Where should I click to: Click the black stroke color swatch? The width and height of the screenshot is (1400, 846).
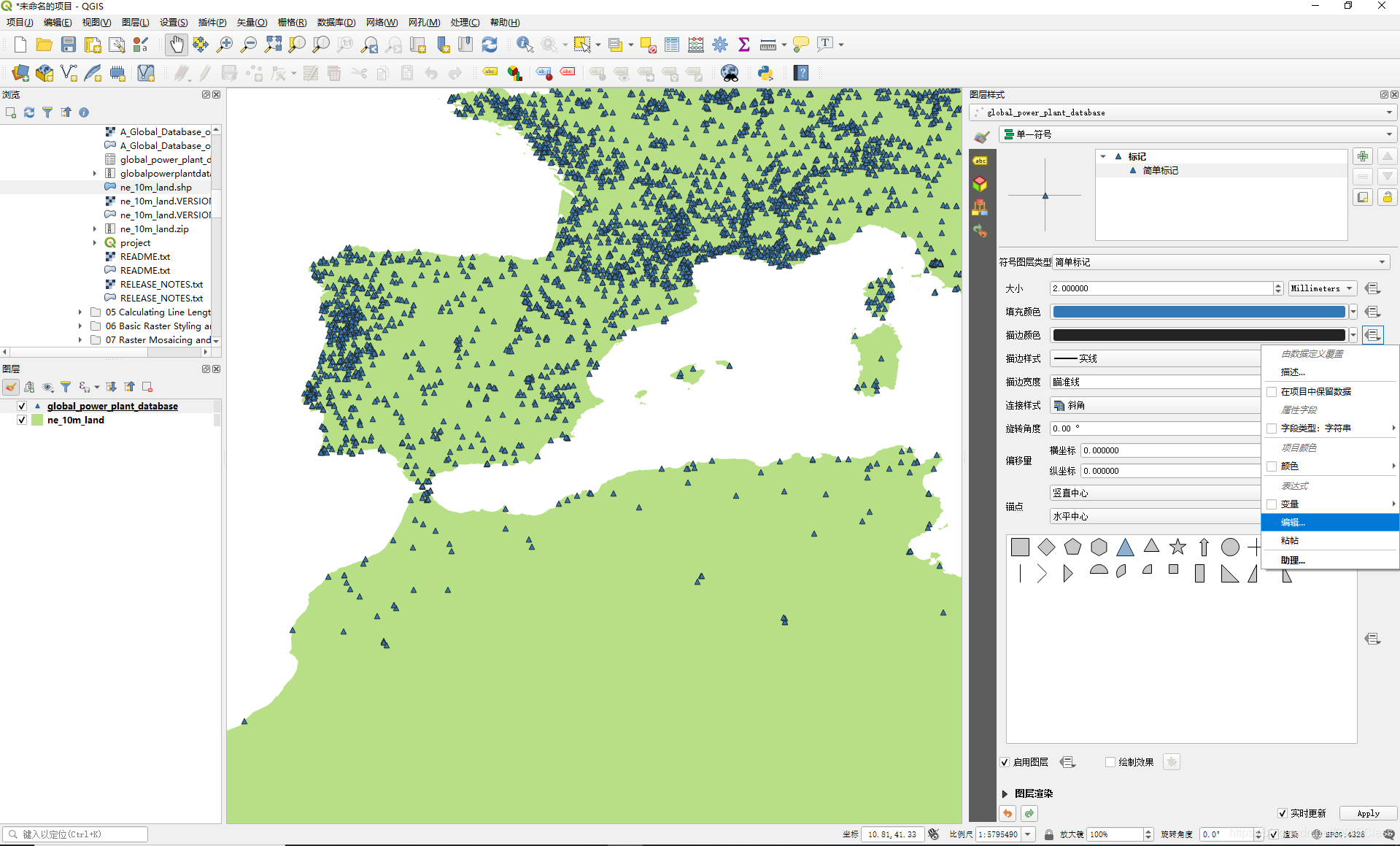pos(1199,335)
